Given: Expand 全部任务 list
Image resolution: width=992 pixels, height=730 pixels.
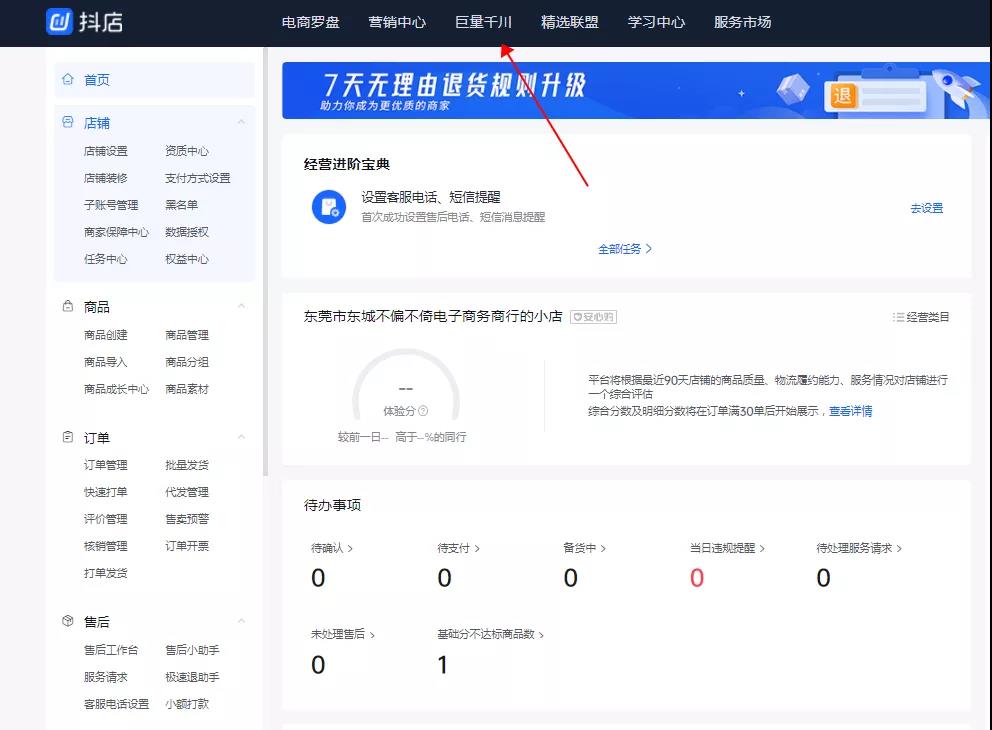Looking at the screenshot, I should [624, 249].
